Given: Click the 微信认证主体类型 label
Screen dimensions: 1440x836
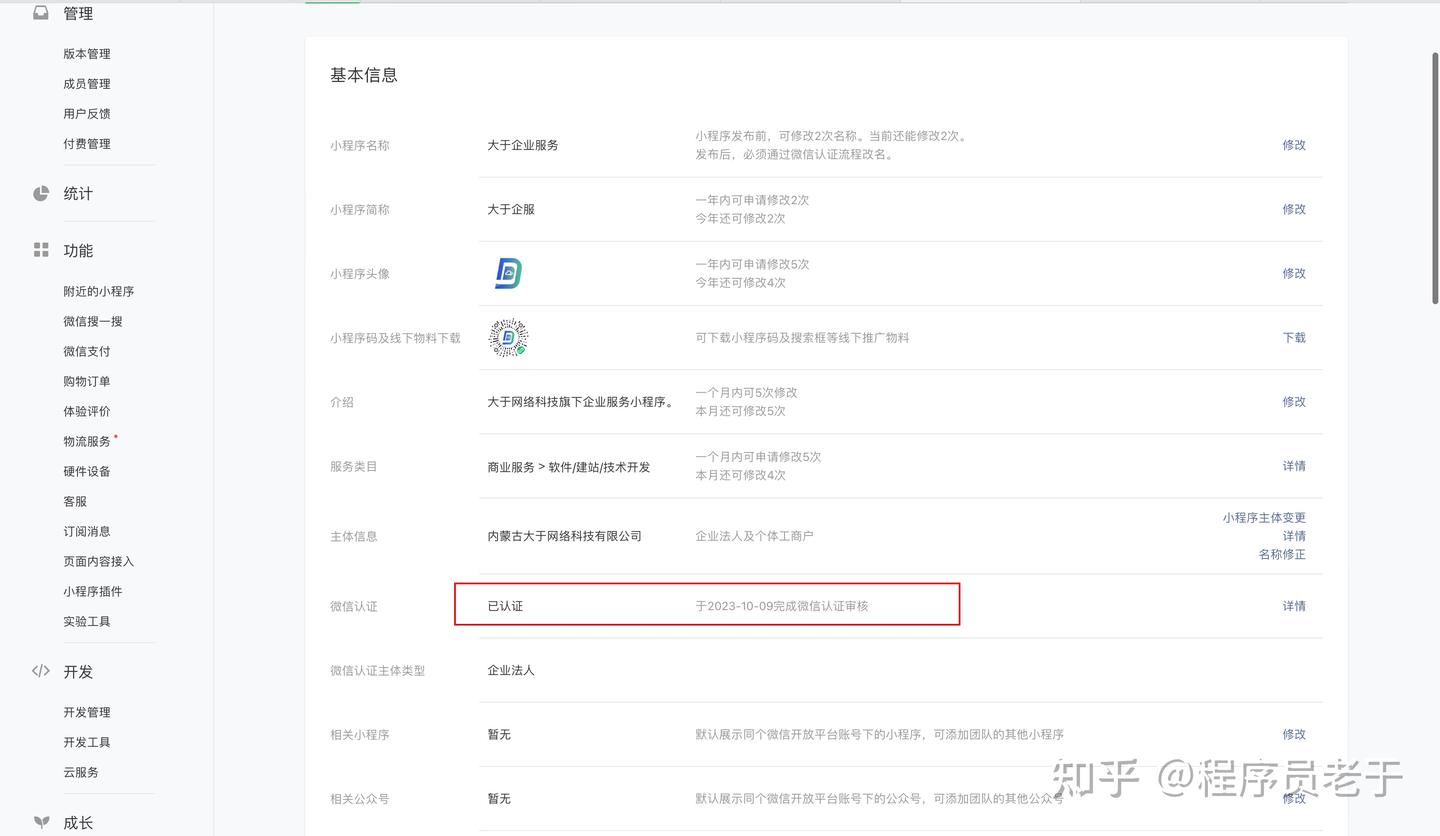Looking at the screenshot, I should click(x=378, y=670).
